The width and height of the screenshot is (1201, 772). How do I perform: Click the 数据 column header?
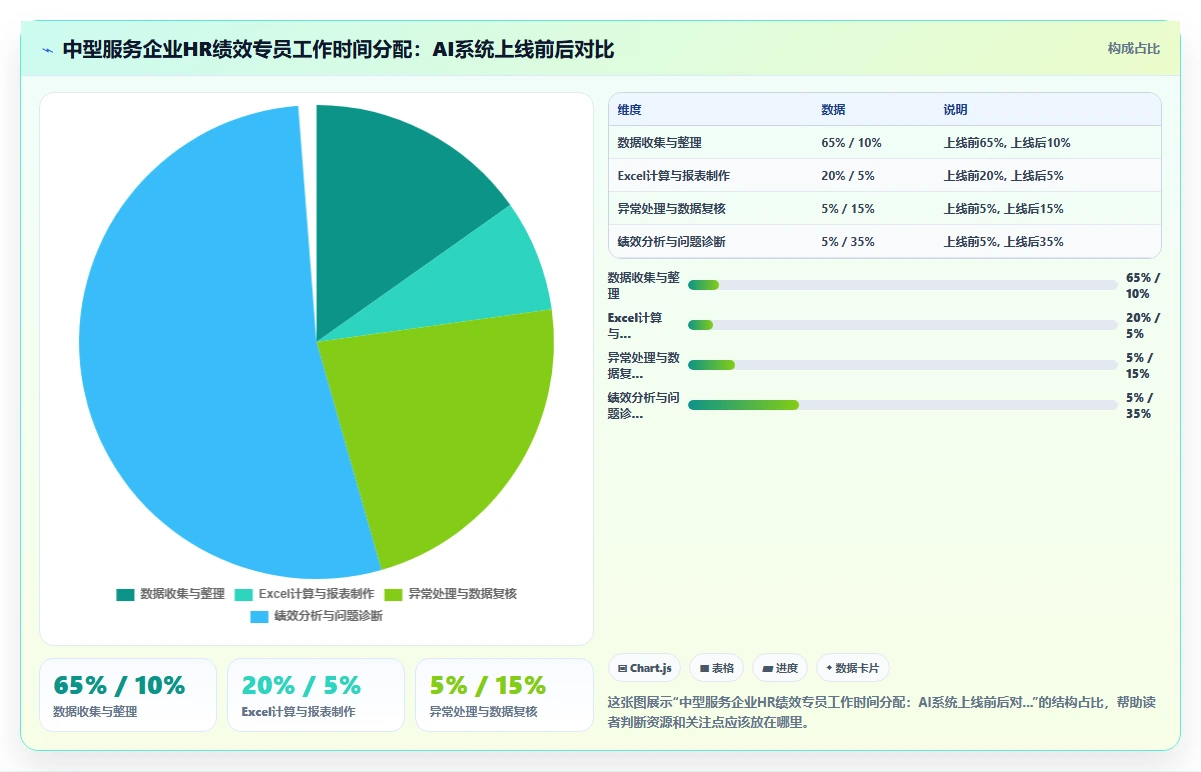coord(833,110)
